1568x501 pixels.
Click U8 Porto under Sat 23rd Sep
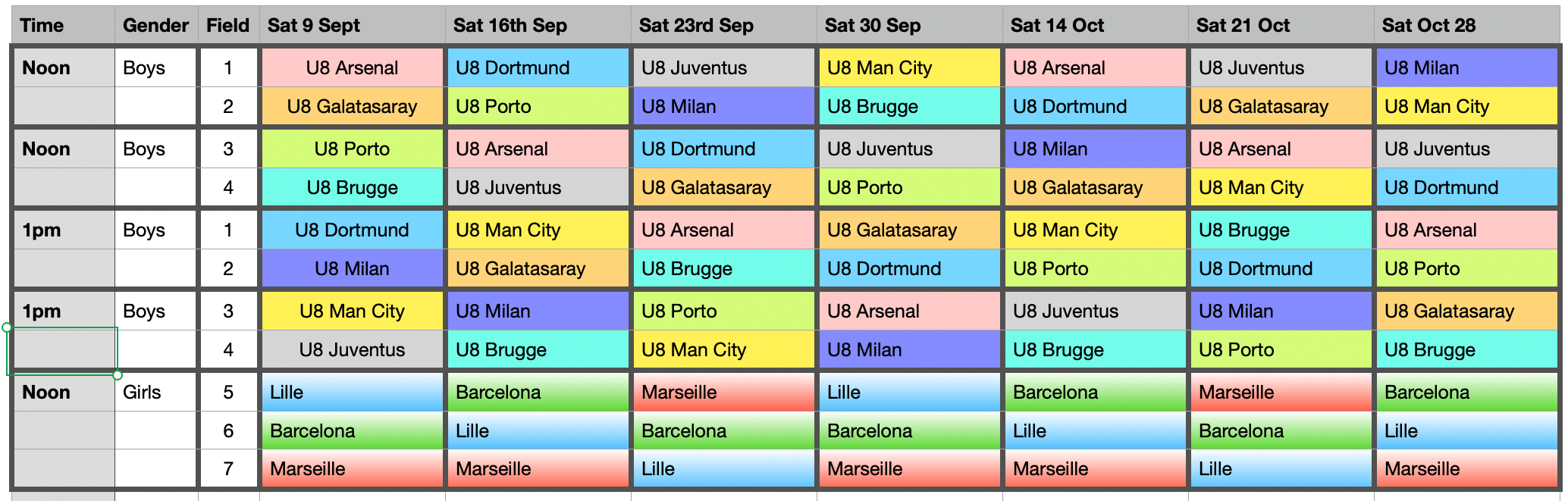(723, 311)
